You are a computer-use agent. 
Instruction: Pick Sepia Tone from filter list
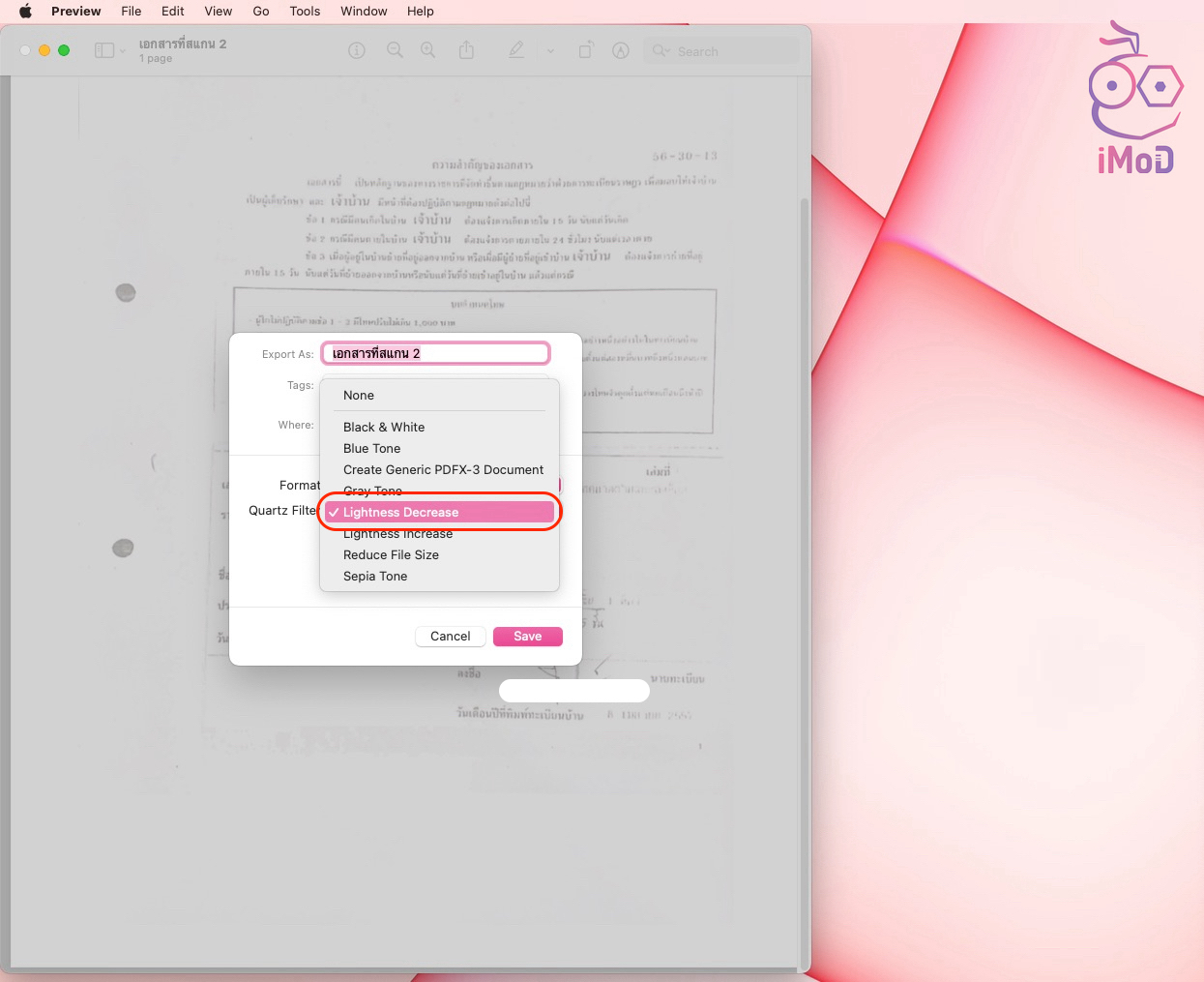[375, 576]
